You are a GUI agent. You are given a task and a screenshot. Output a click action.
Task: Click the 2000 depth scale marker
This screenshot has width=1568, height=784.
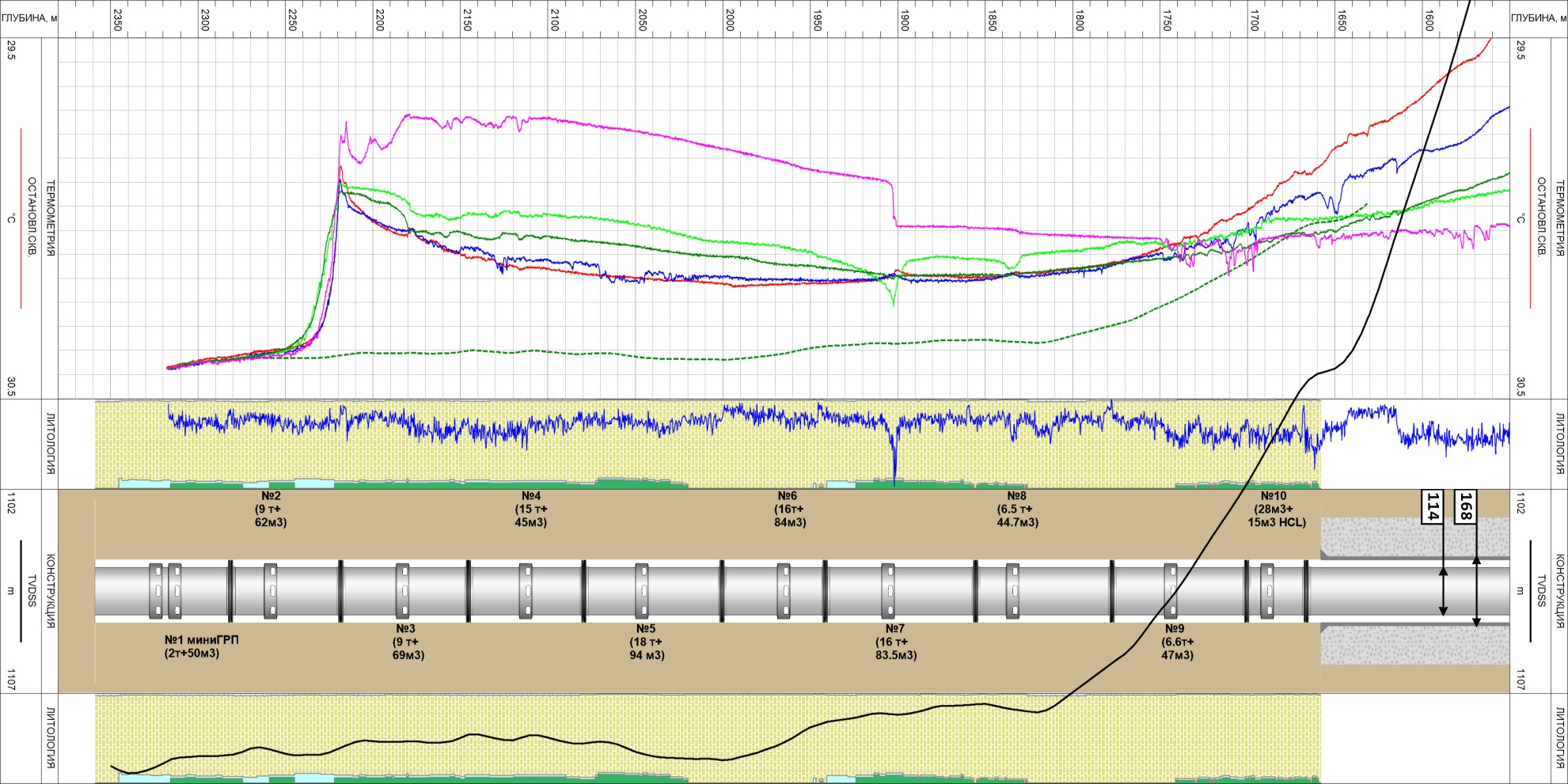pyautogui.click(x=730, y=21)
